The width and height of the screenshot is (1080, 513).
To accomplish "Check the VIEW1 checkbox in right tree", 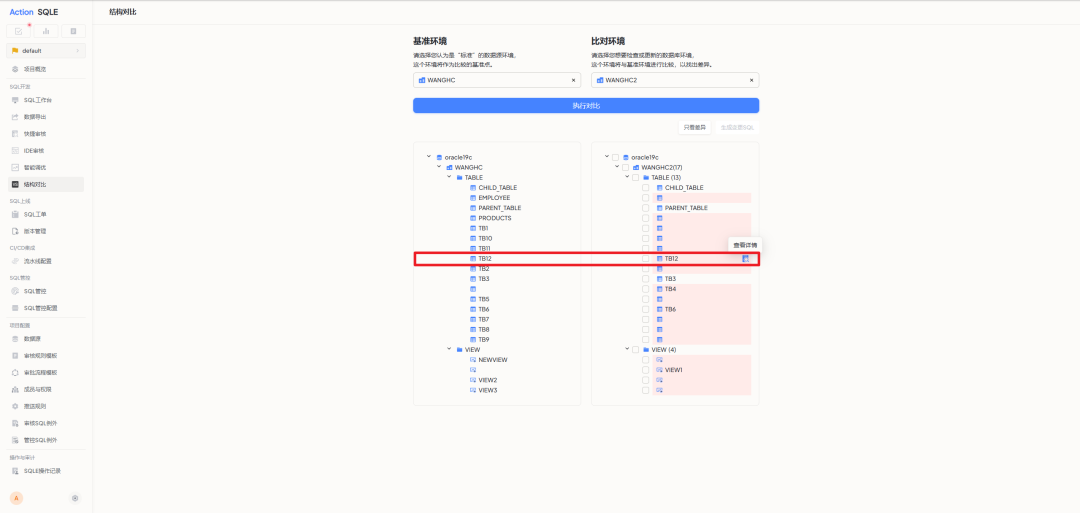I will click(x=645, y=370).
